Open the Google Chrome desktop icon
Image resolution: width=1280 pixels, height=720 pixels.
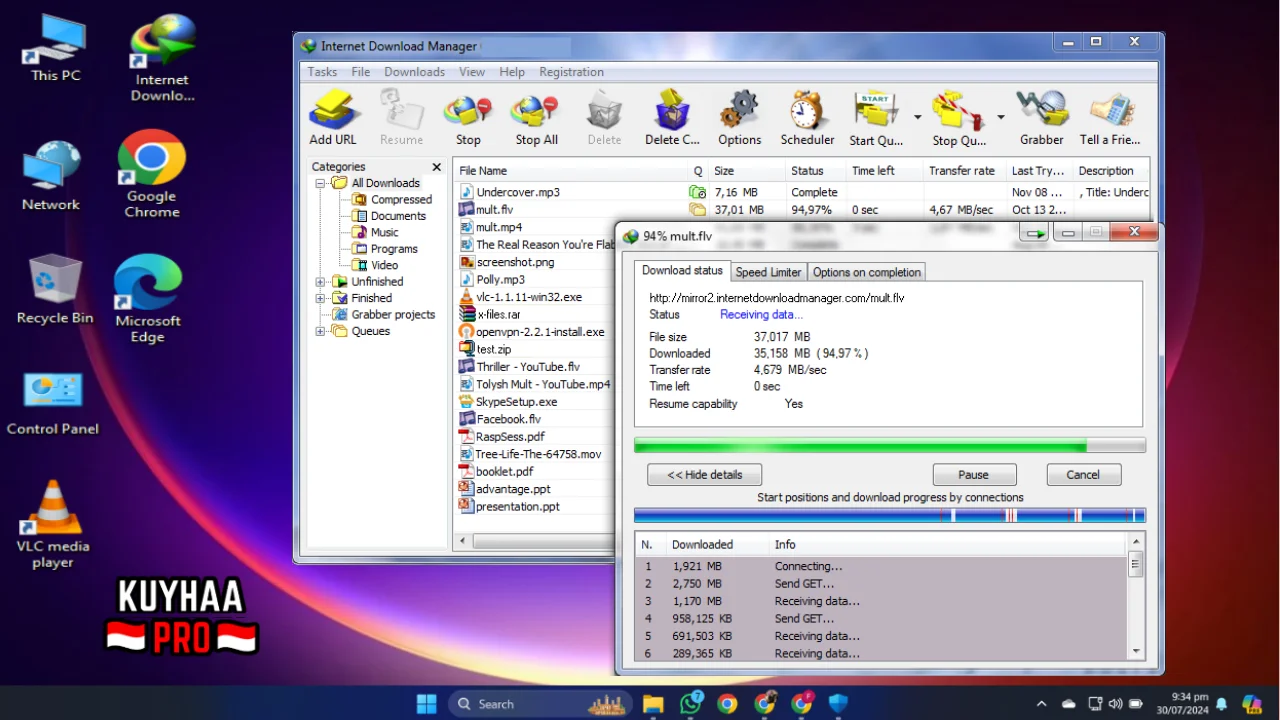pos(152,174)
